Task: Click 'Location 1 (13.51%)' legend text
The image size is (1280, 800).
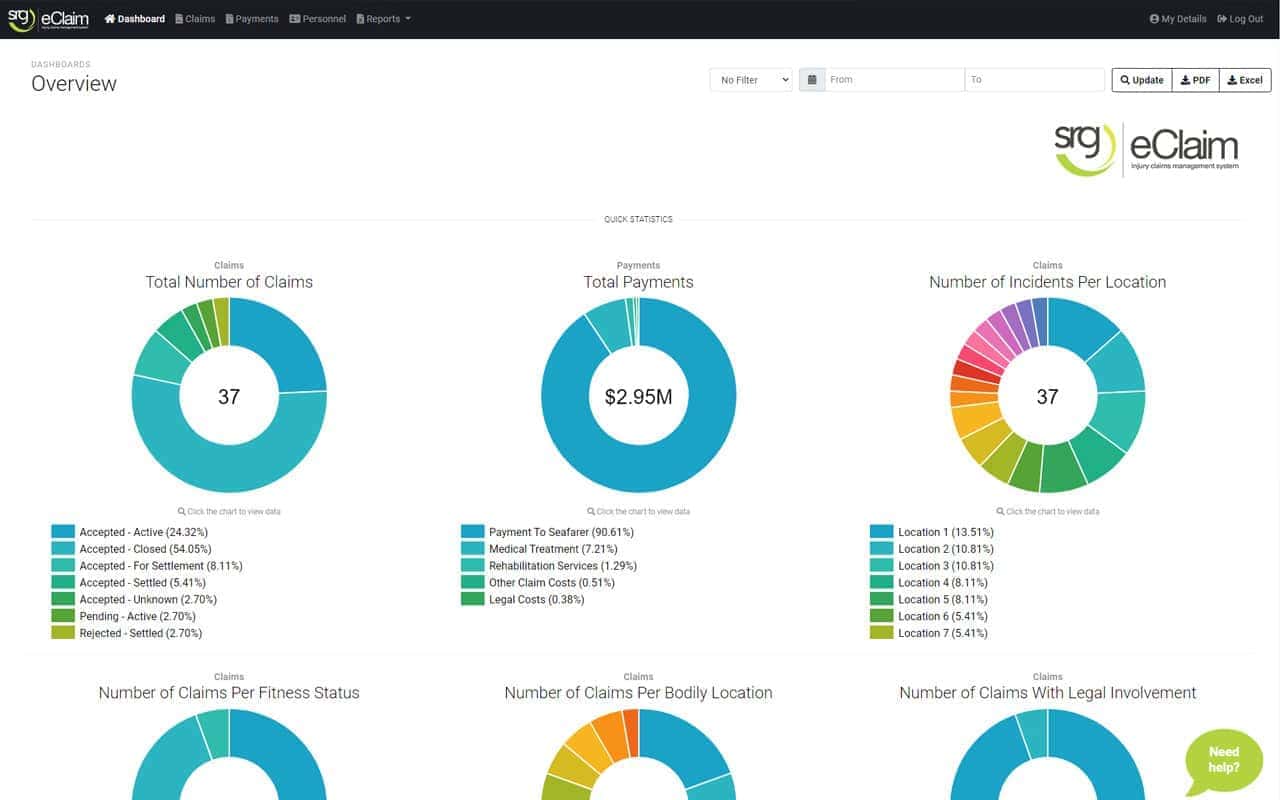Action: (x=946, y=532)
